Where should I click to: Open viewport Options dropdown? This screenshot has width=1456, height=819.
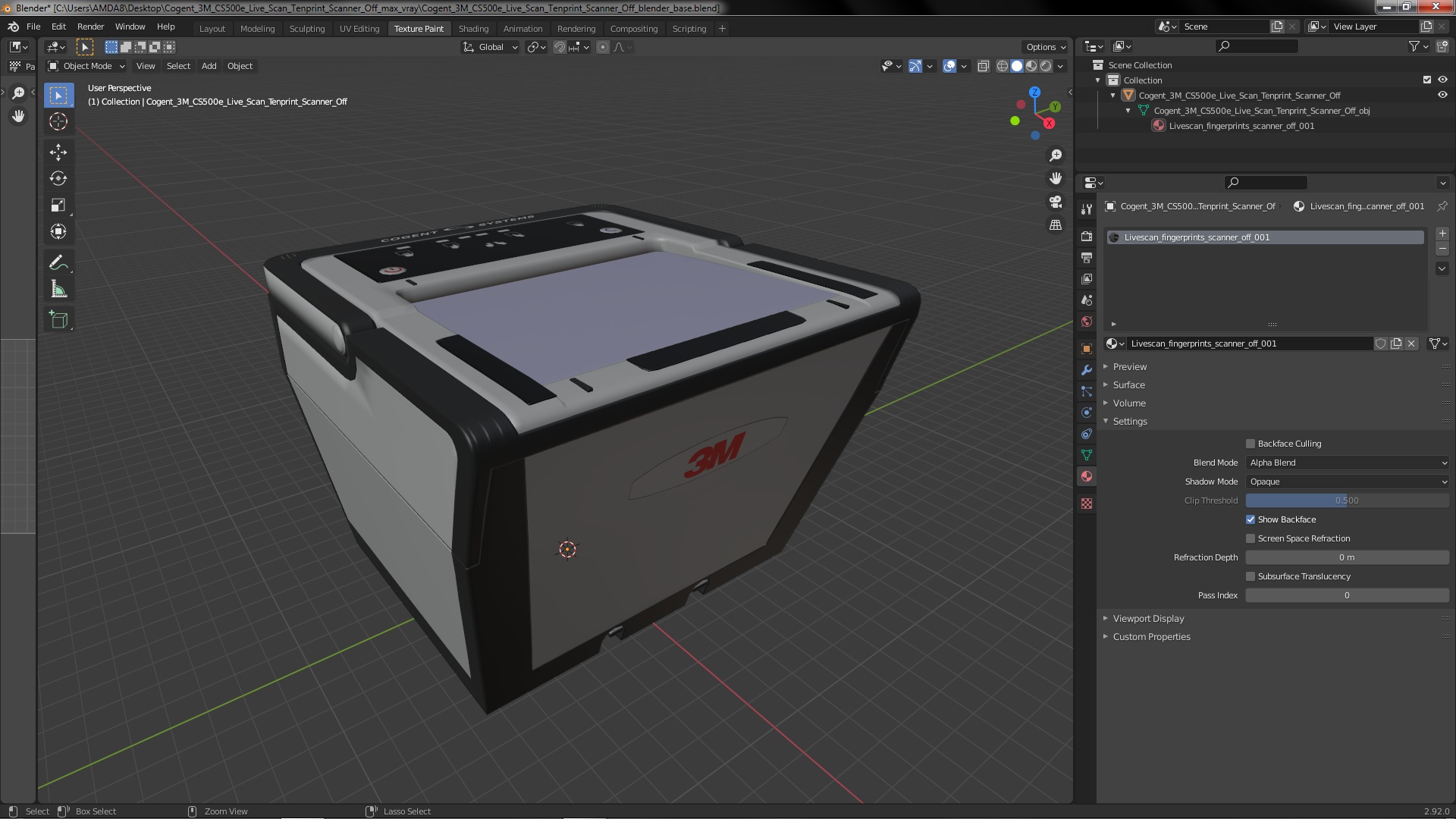click(1046, 47)
